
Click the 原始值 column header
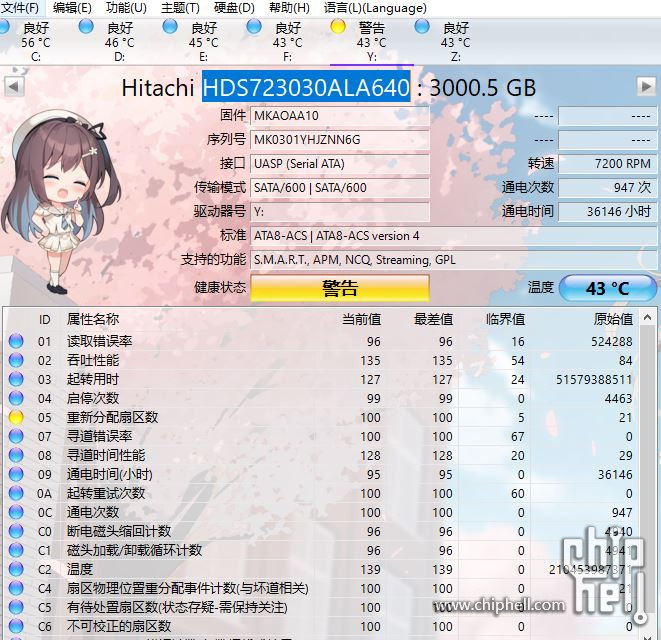[x=613, y=319]
